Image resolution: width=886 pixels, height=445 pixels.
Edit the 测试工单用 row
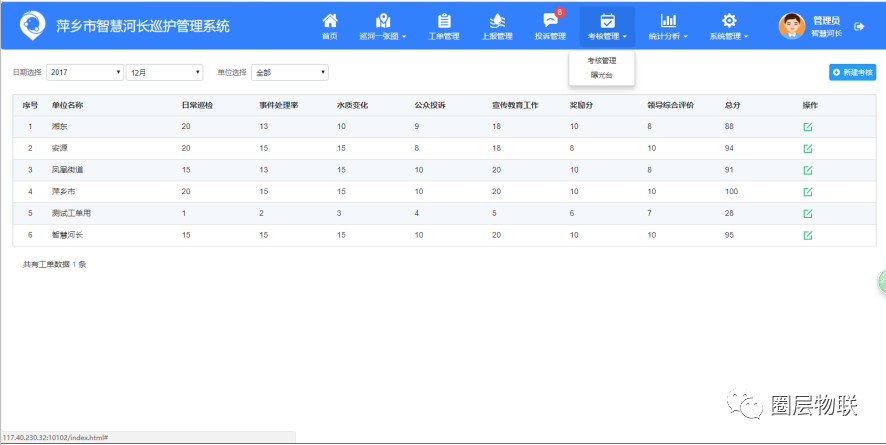pos(808,213)
